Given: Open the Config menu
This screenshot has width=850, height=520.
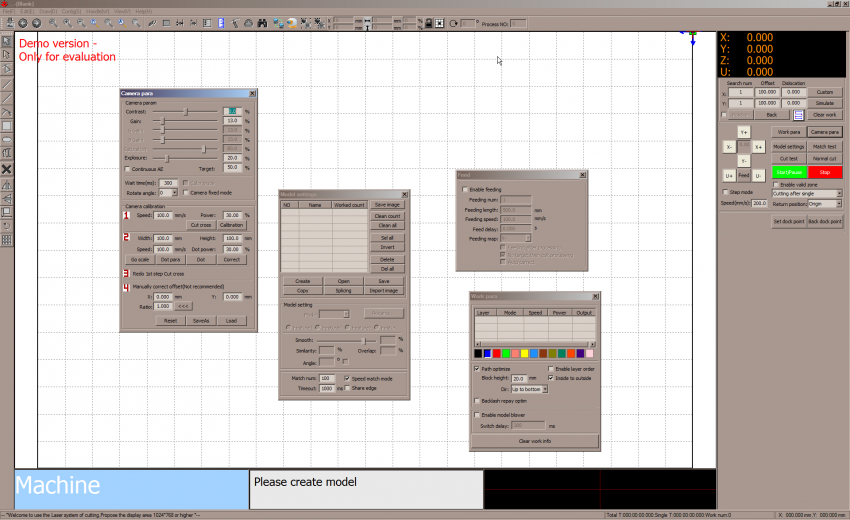Looking at the screenshot, I should (71, 11).
